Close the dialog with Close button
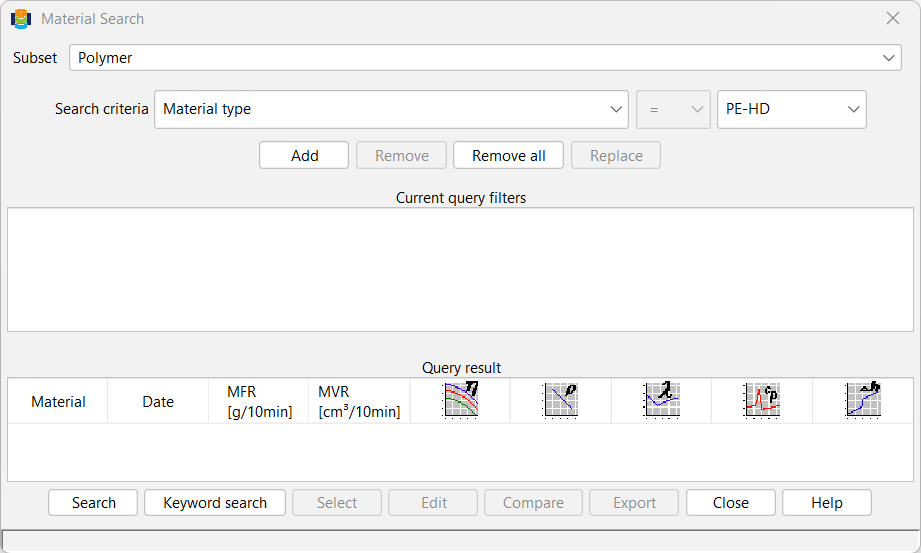 click(x=731, y=503)
